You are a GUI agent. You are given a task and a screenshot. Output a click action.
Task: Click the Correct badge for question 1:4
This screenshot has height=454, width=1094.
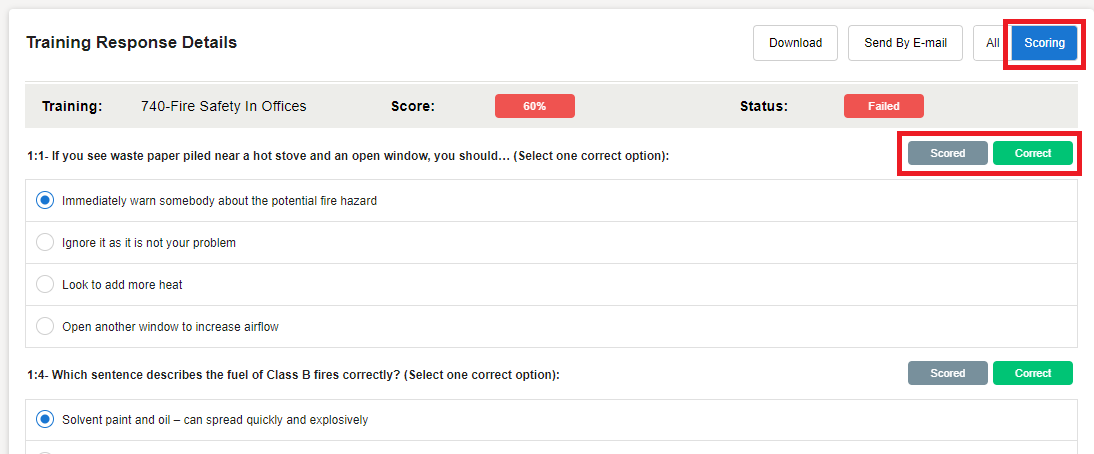point(1032,373)
